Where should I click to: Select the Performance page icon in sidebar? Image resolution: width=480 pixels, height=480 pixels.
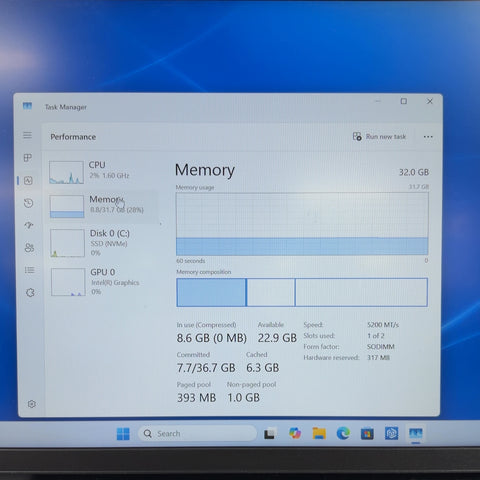(28, 181)
